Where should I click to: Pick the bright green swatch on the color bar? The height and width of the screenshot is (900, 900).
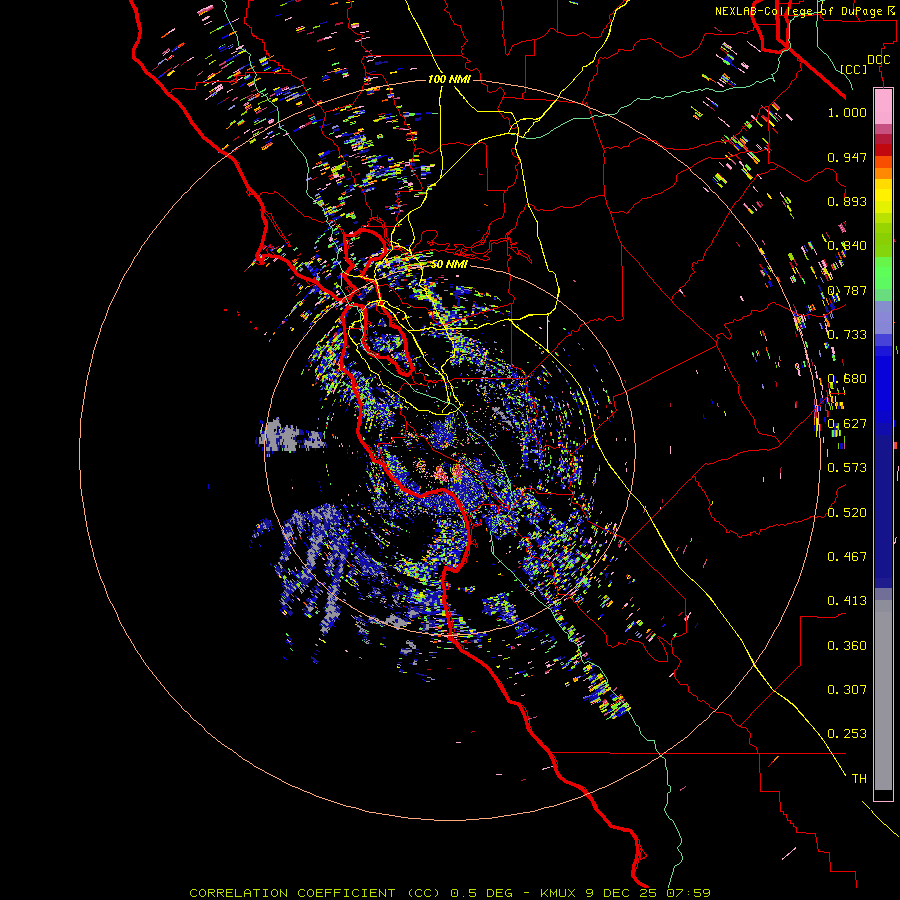tap(883, 273)
